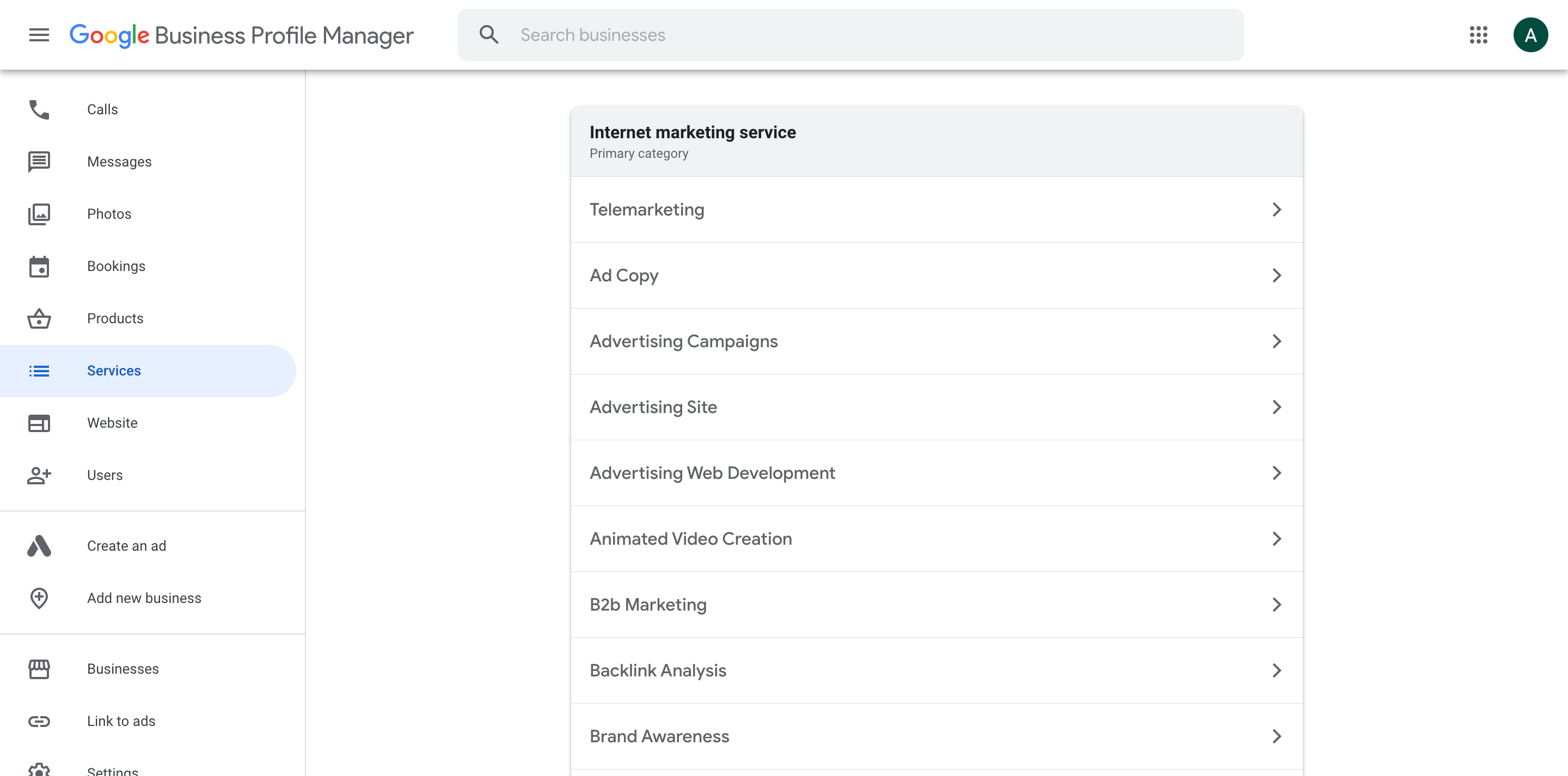Click the Internet marketing service header
The height and width of the screenshot is (776, 1568).
point(693,132)
